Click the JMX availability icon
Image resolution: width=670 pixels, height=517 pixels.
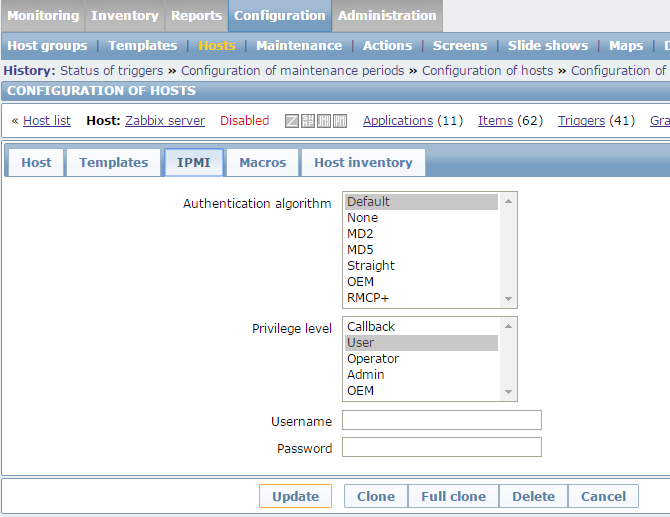coord(323,121)
